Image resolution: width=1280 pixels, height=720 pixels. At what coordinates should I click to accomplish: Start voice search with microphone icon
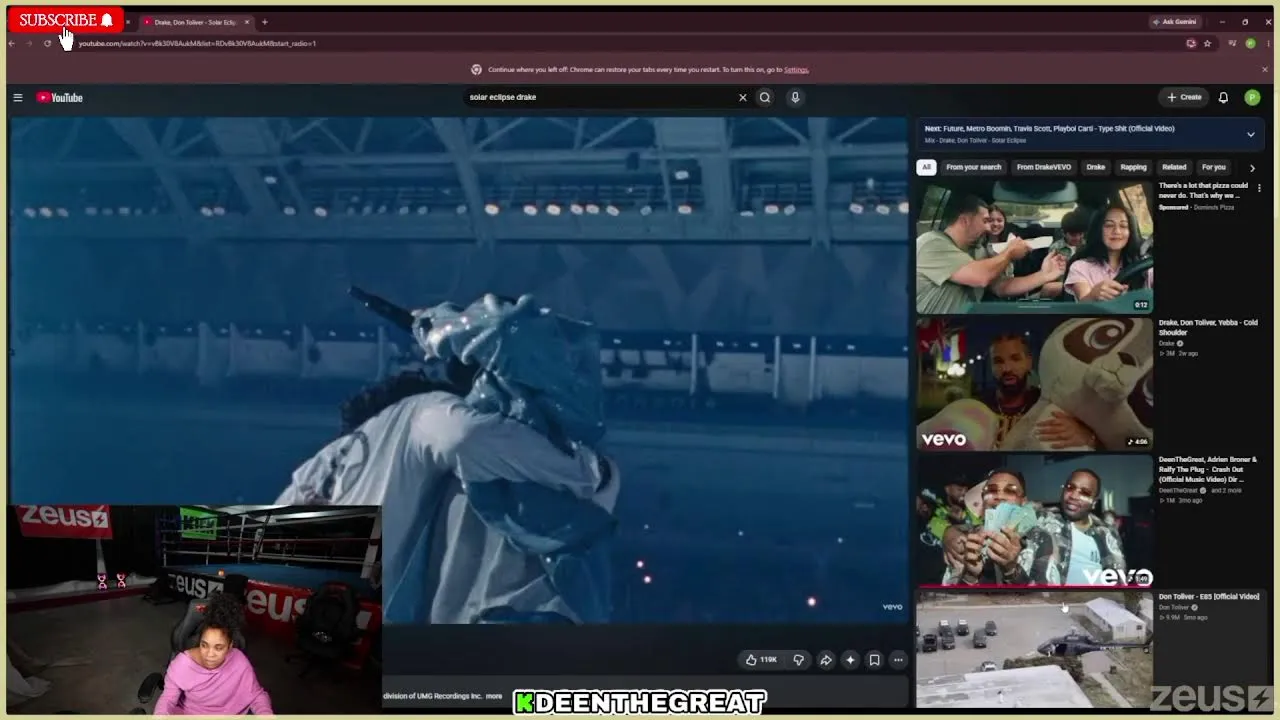tap(795, 97)
